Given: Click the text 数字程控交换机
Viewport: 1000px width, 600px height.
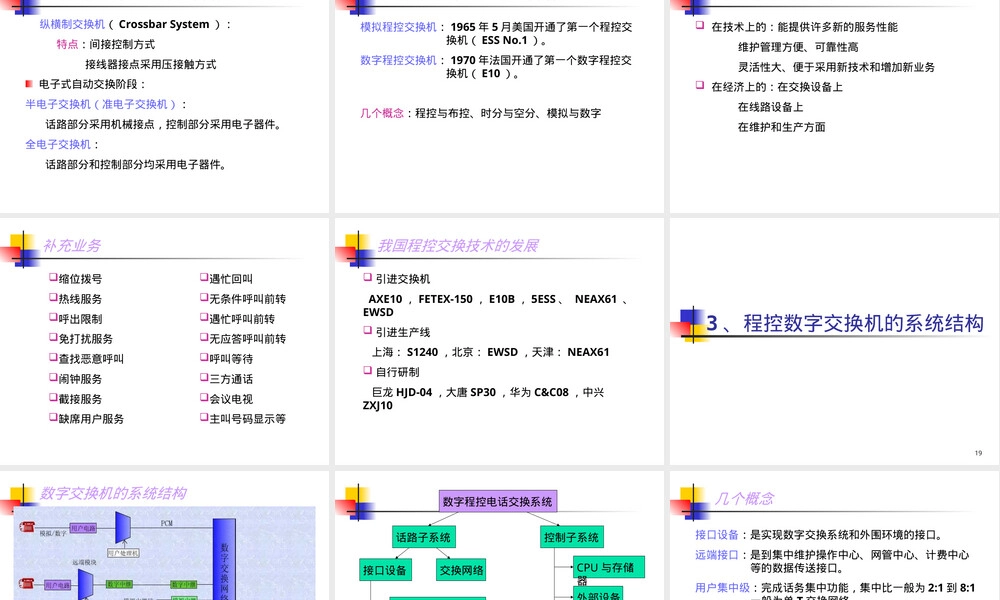Looking at the screenshot, I should pyautogui.click(x=399, y=61).
